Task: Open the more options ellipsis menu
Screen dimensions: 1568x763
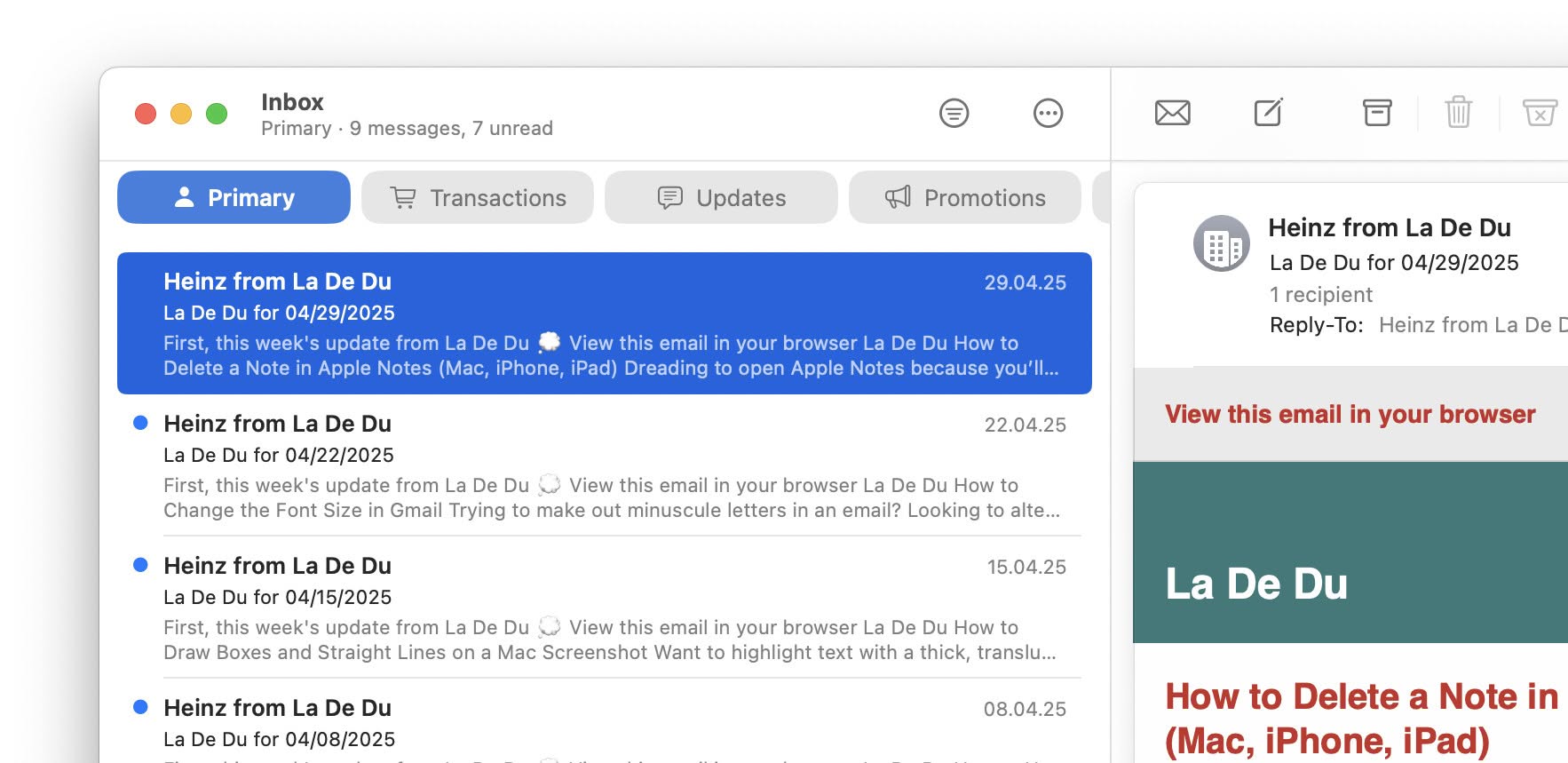Action: click(x=1049, y=113)
